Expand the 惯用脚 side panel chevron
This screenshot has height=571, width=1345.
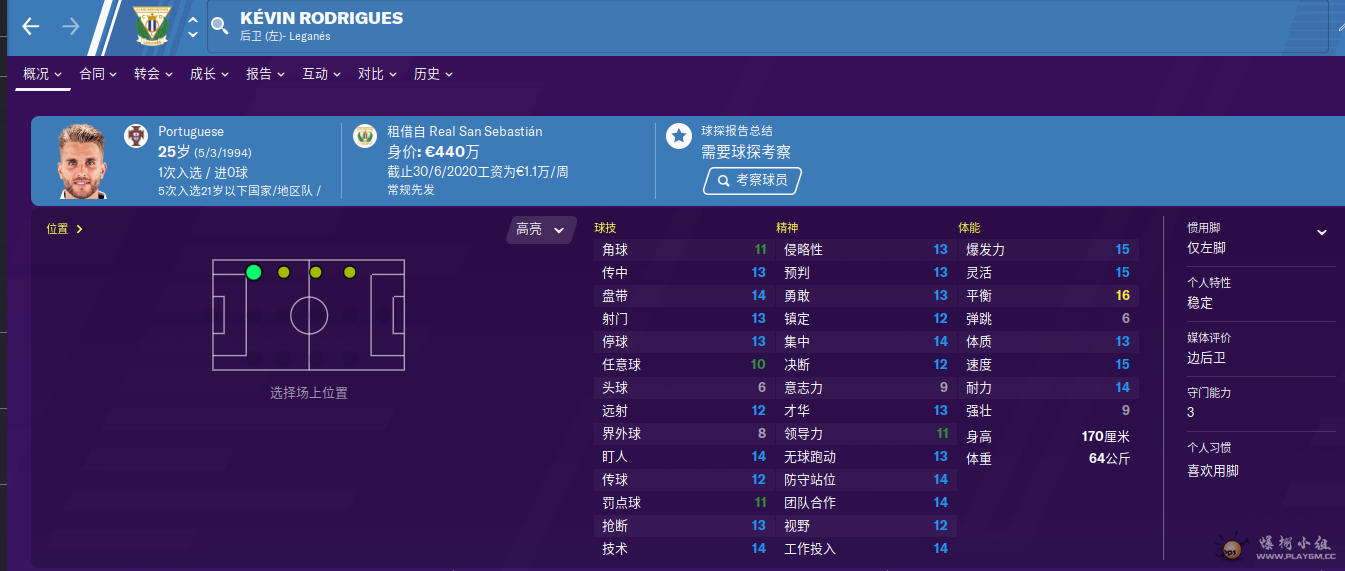pos(1321,233)
